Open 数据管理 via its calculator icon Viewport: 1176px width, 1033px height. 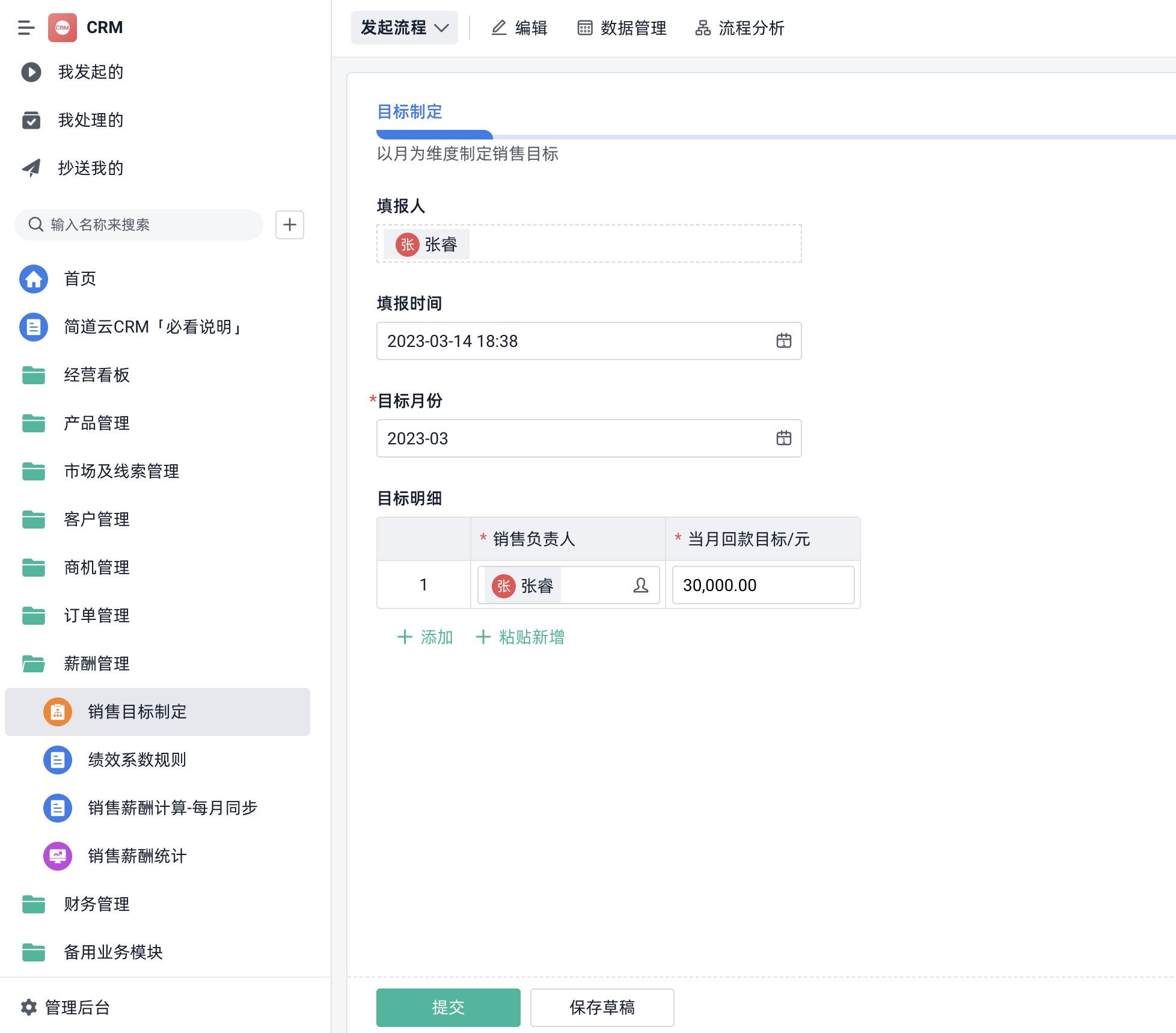585,28
